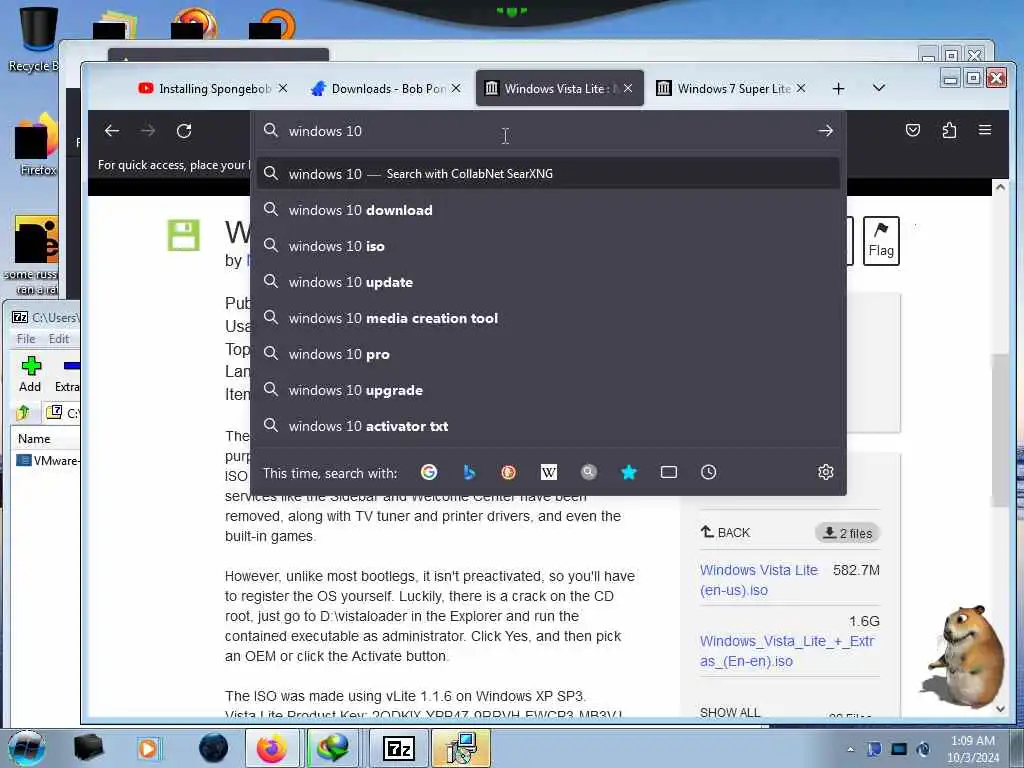Viewport: 1024px width, 768px height.
Task: Go back with the browser back arrow
Action: click(112, 131)
